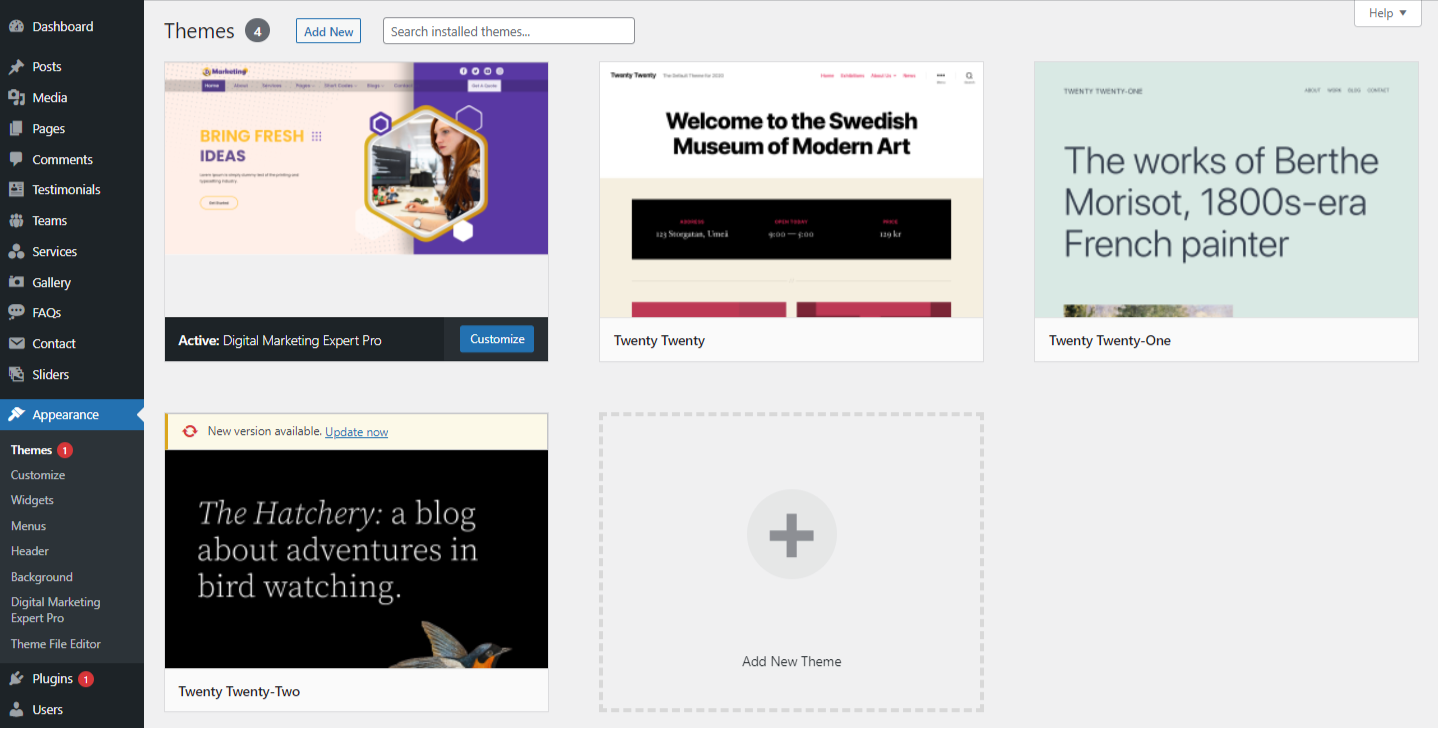Open the Twenty Twenty-One theme preview

tap(1226, 190)
